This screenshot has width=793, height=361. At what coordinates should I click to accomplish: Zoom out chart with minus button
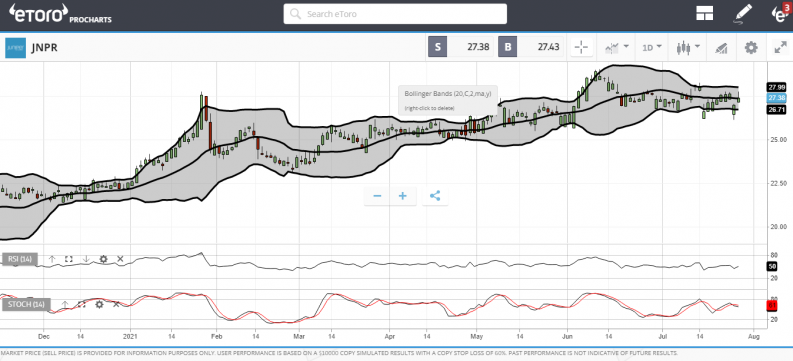(x=377, y=196)
